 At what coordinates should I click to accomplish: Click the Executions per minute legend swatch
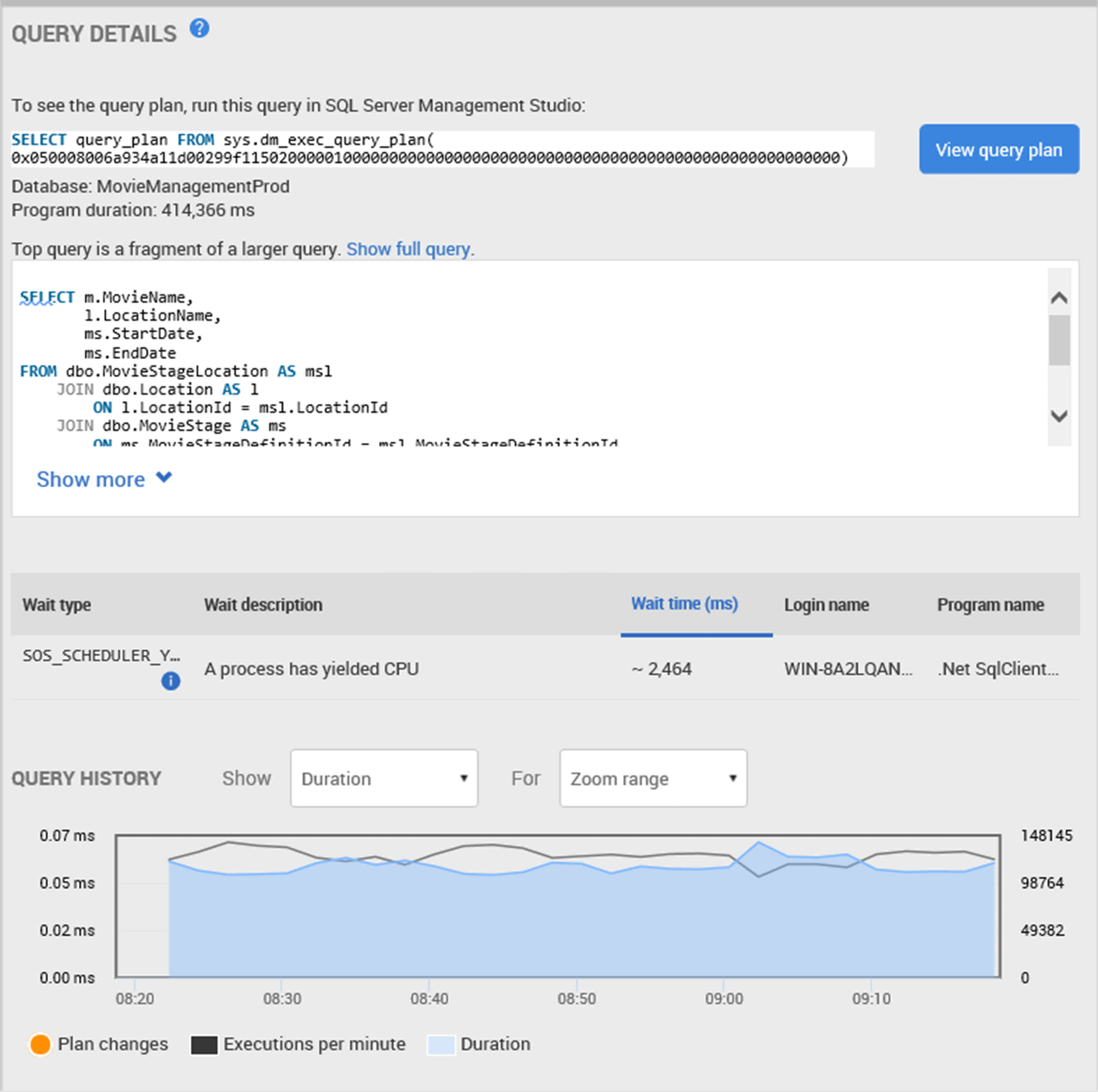204,1045
